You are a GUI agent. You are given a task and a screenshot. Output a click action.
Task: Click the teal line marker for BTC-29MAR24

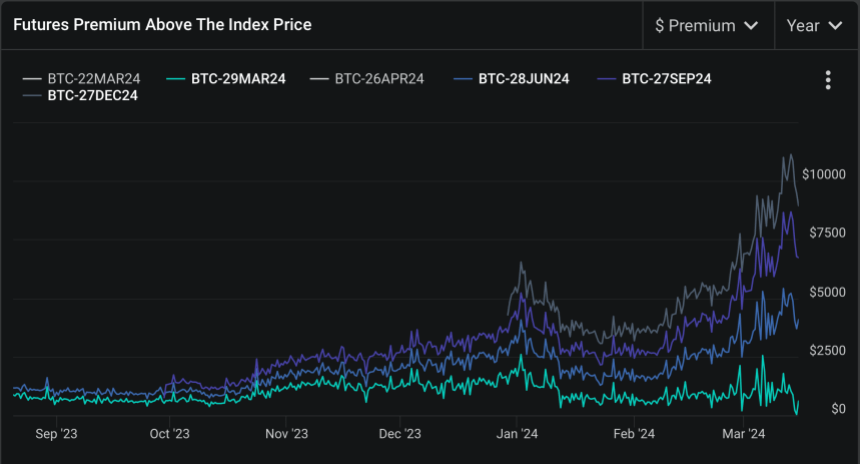click(175, 78)
